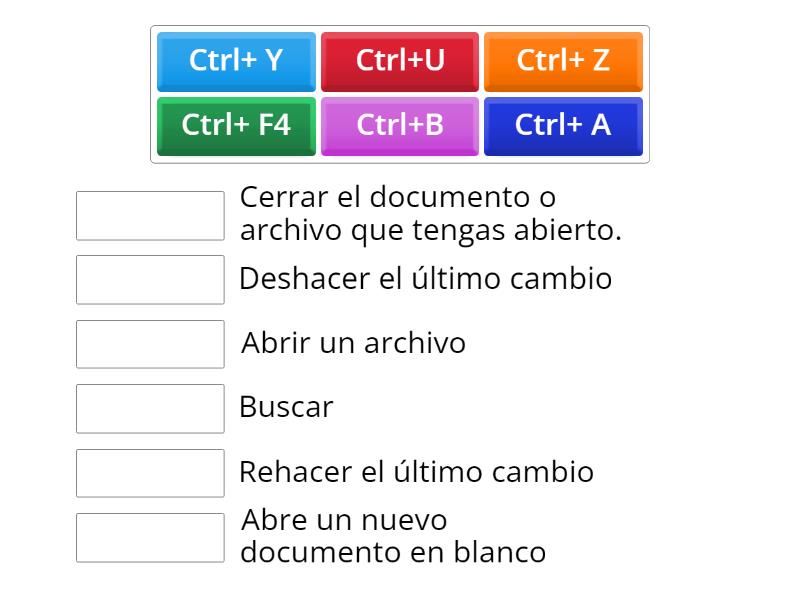Click the answer box beside 'Cerrar el documento'

tap(150, 215)
